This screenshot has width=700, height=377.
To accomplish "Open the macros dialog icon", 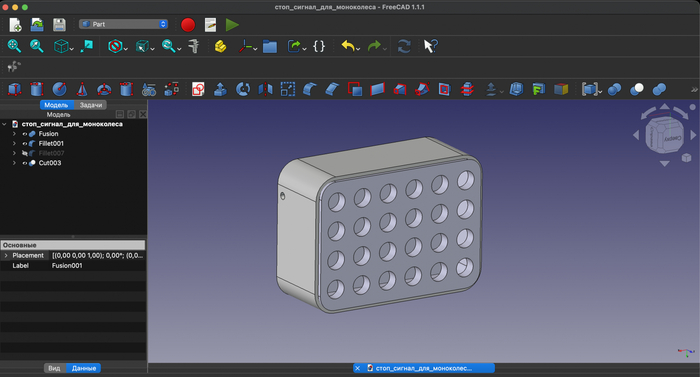I will pyautogui.click(x=210, y=25).
